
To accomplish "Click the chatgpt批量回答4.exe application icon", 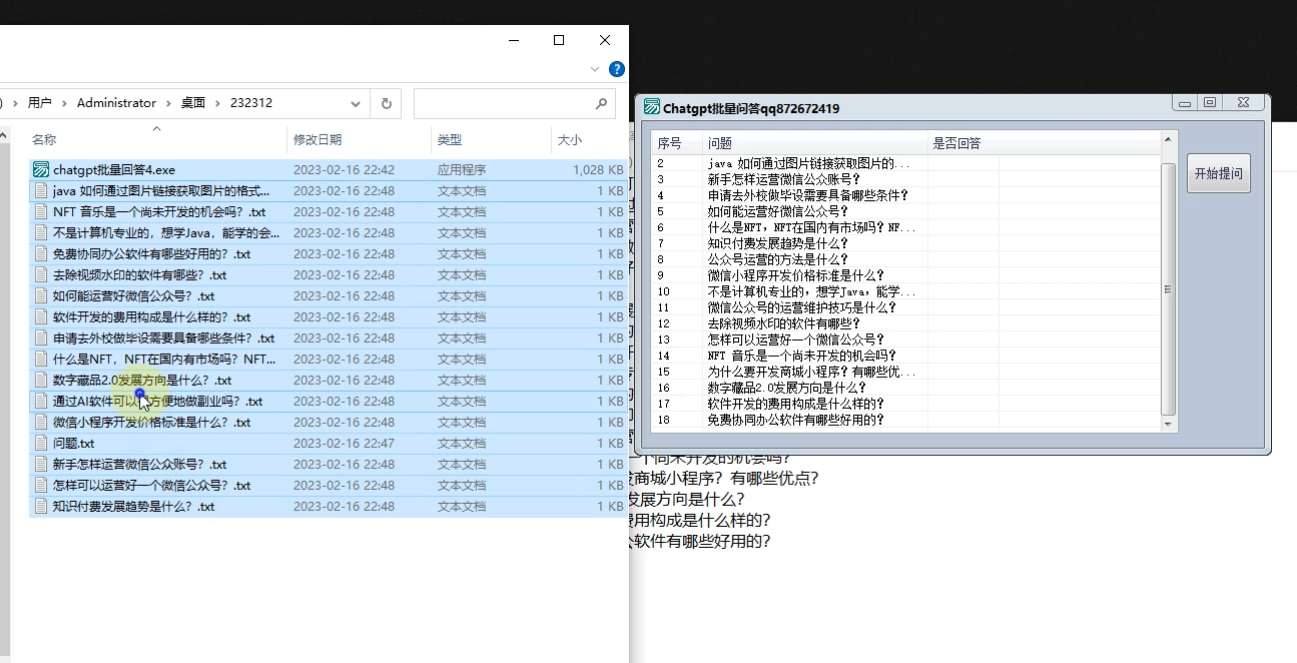I will pyautogui.click(x=41, y=170).
